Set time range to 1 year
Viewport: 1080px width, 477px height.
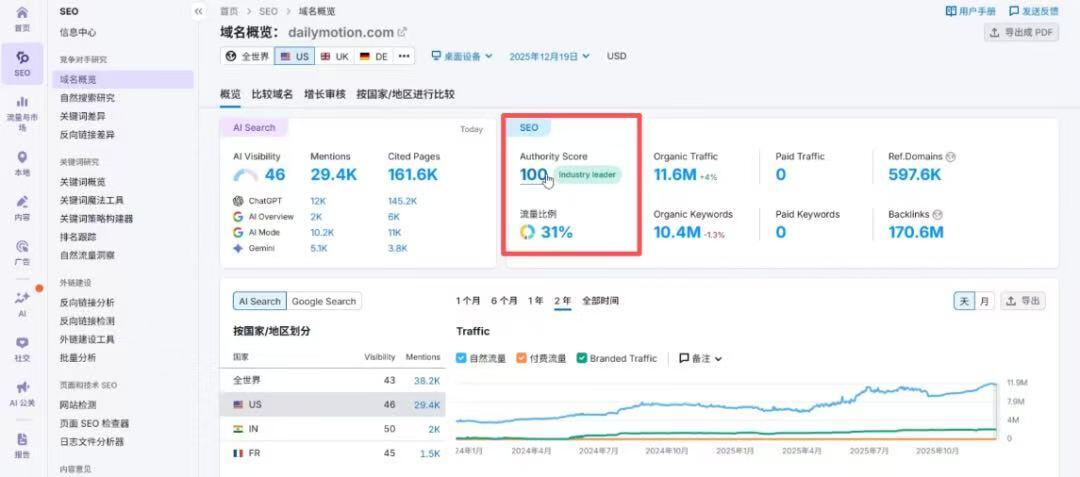click(535, 301)
